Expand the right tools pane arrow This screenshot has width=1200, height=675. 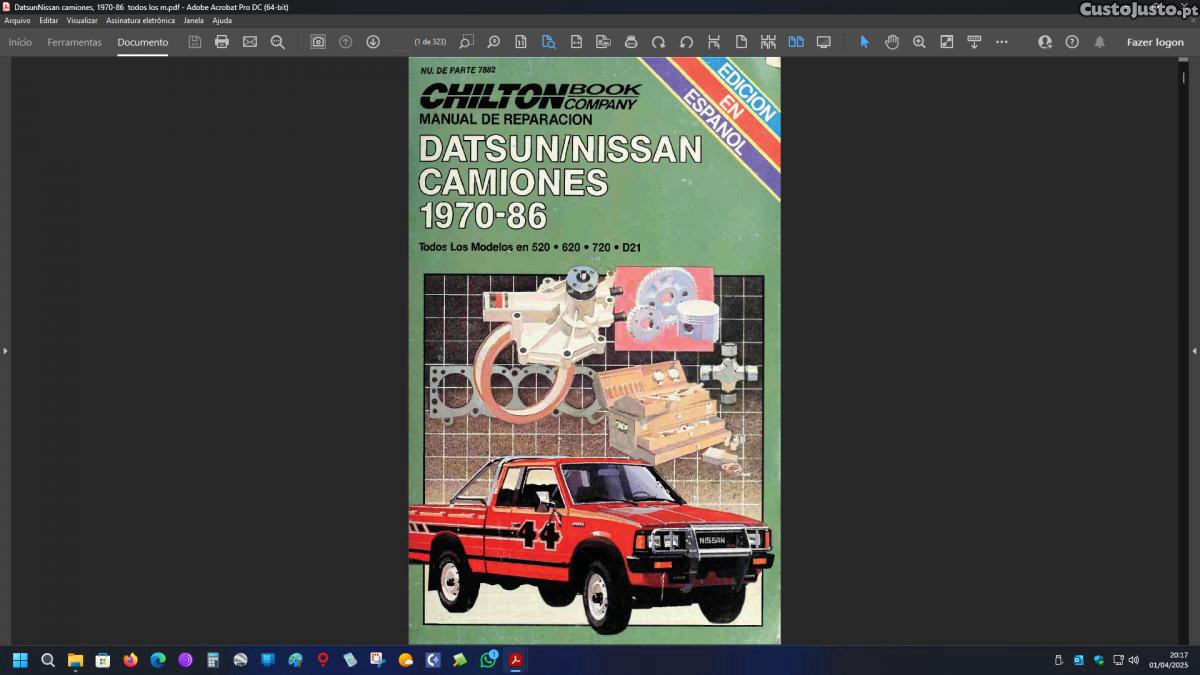pyautogui.click(x=1194, y=351)
